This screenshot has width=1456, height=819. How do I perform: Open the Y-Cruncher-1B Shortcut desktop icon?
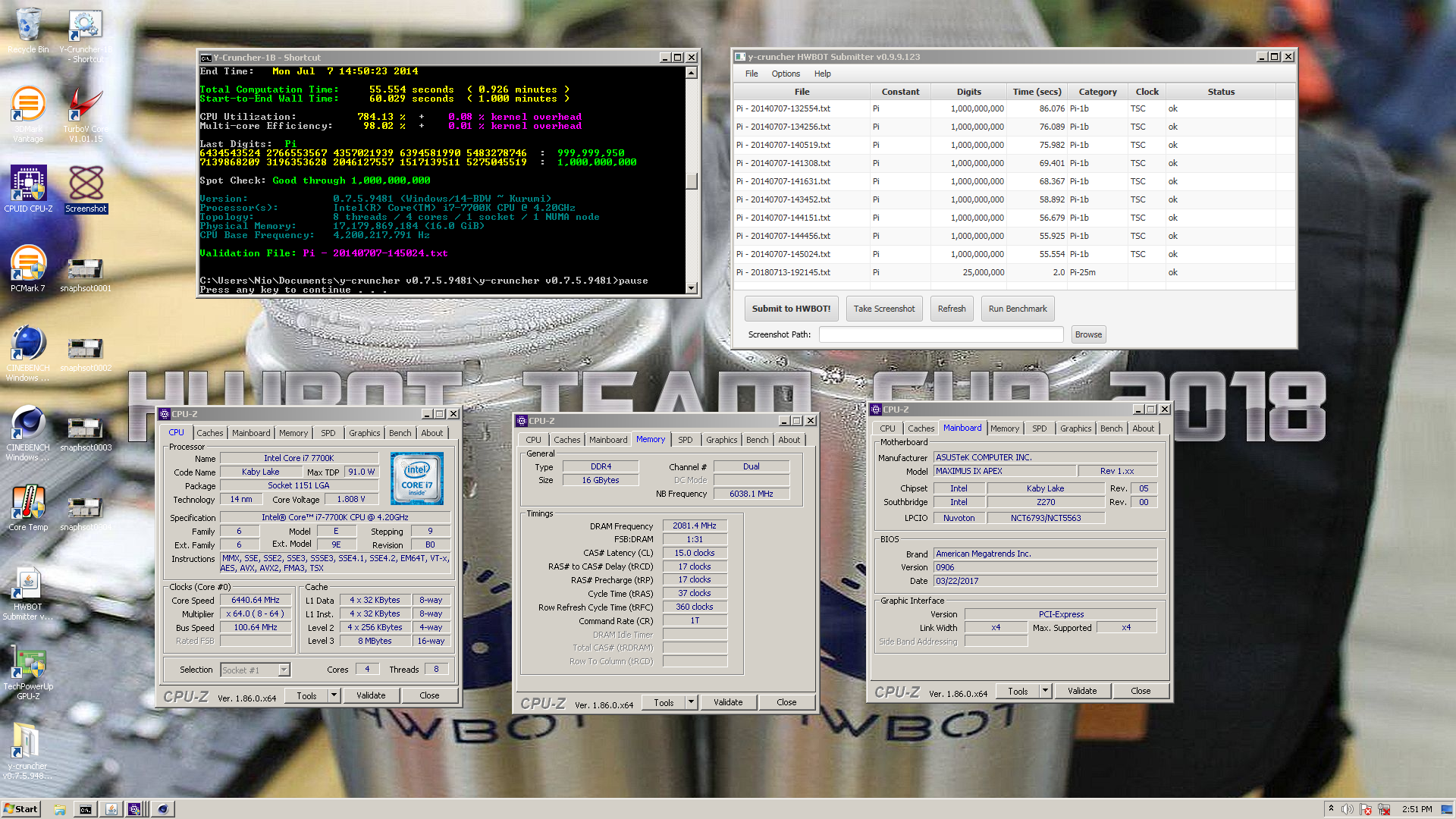[x=86, y=36]
